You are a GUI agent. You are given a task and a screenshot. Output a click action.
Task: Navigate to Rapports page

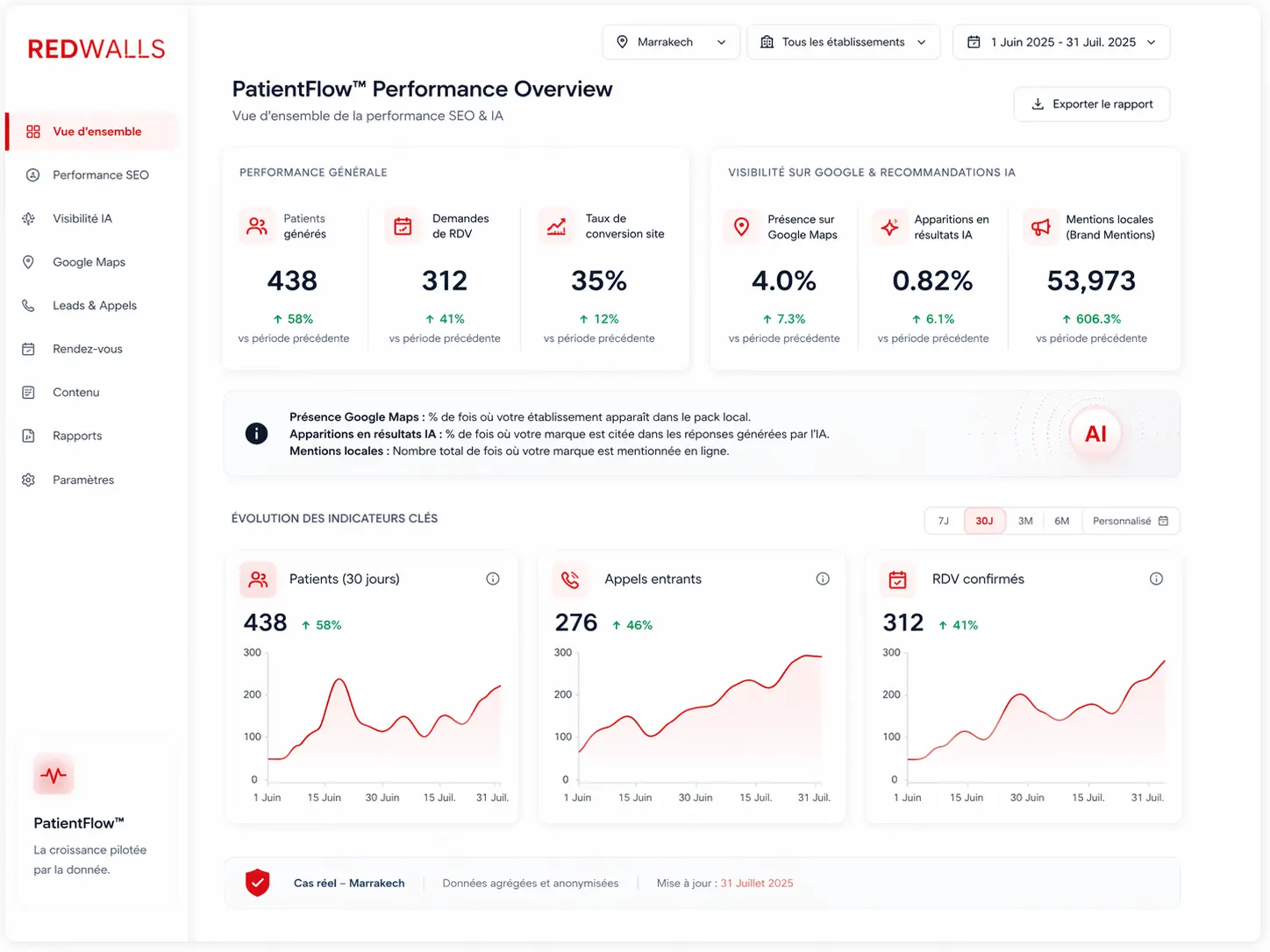click(92, 436)
